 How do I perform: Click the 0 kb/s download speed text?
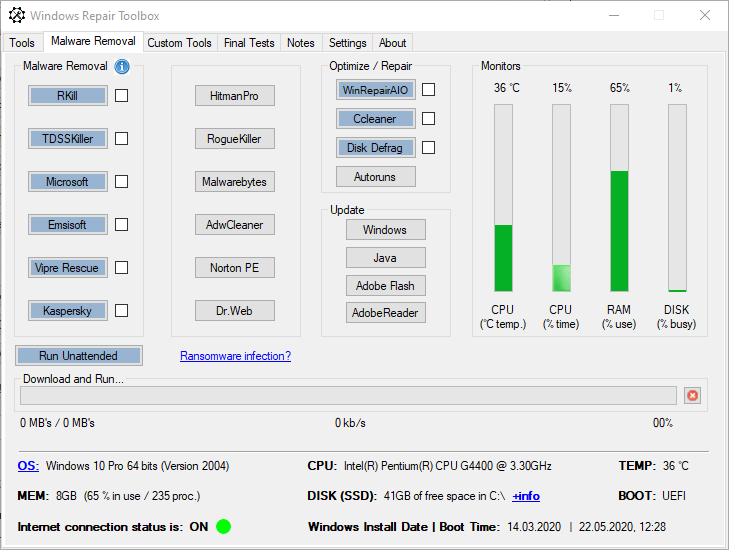(350, 423)
